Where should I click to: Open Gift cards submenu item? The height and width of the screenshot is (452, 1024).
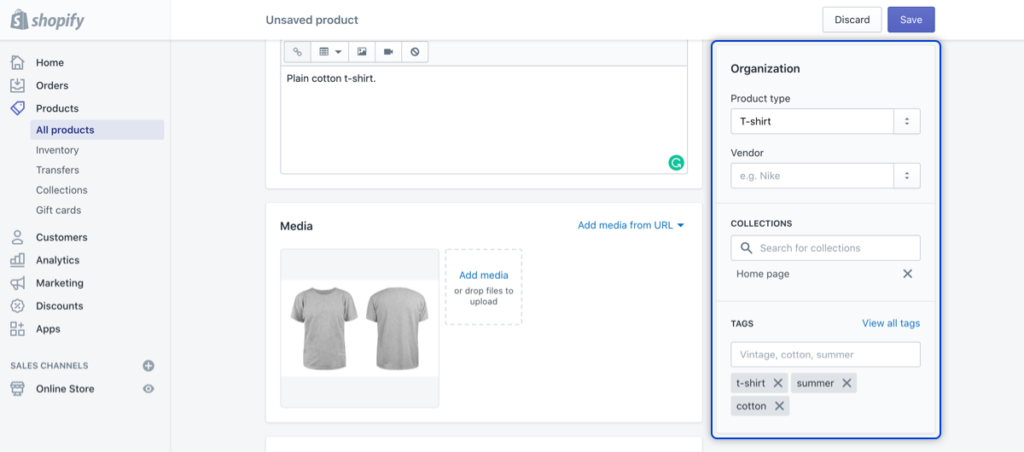pos(59,210)
